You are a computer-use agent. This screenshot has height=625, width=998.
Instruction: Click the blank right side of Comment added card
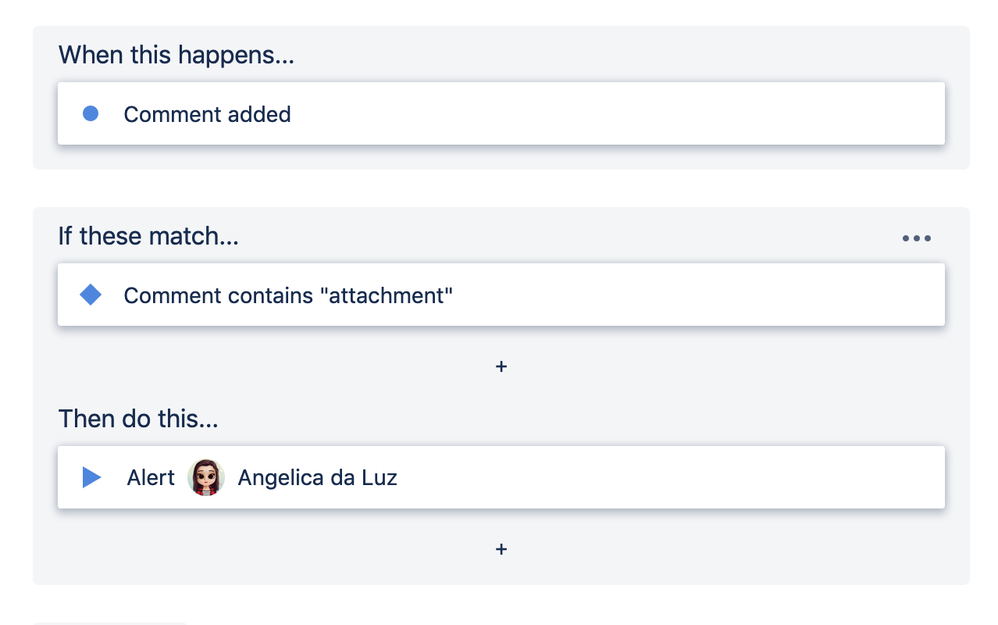point(700,114)
